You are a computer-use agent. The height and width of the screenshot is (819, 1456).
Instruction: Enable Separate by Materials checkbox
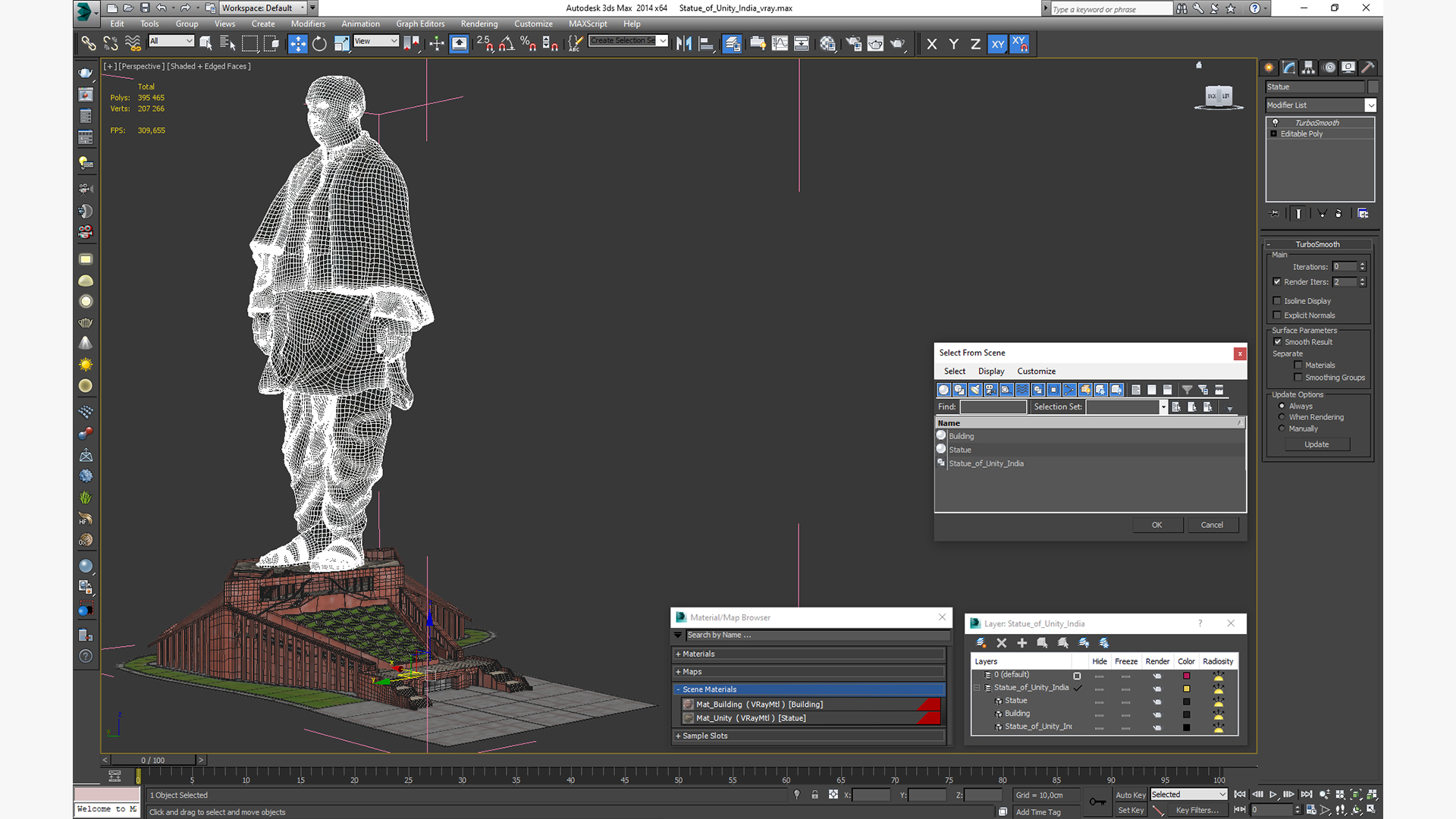pyautogui.click(x=1298, y=366)
